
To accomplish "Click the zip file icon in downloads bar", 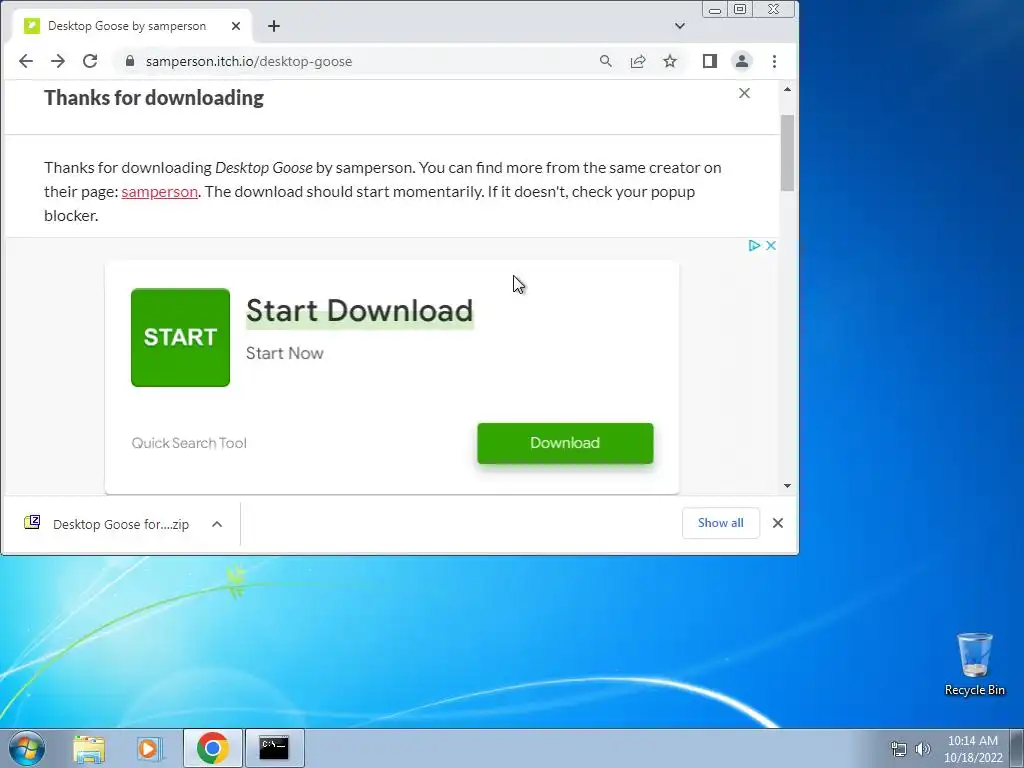I will point(32,522).
